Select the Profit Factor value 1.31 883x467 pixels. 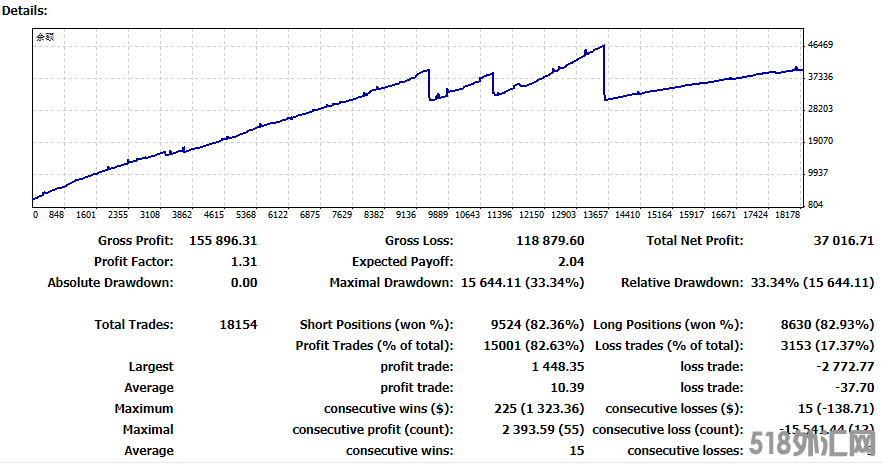[244, 261]
